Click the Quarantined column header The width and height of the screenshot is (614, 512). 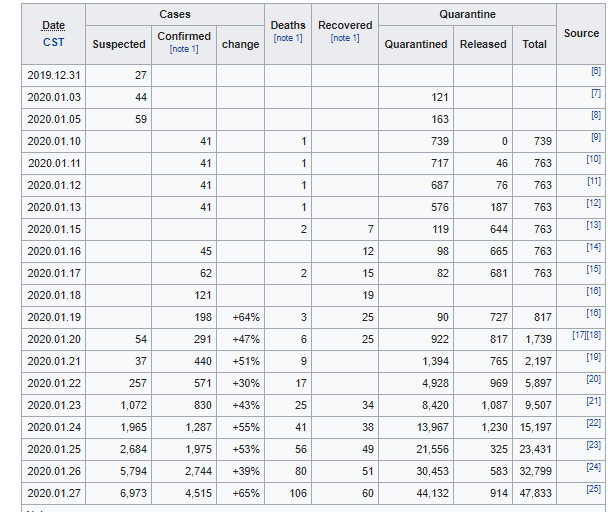pyautogui.click(x=416, y=45)
